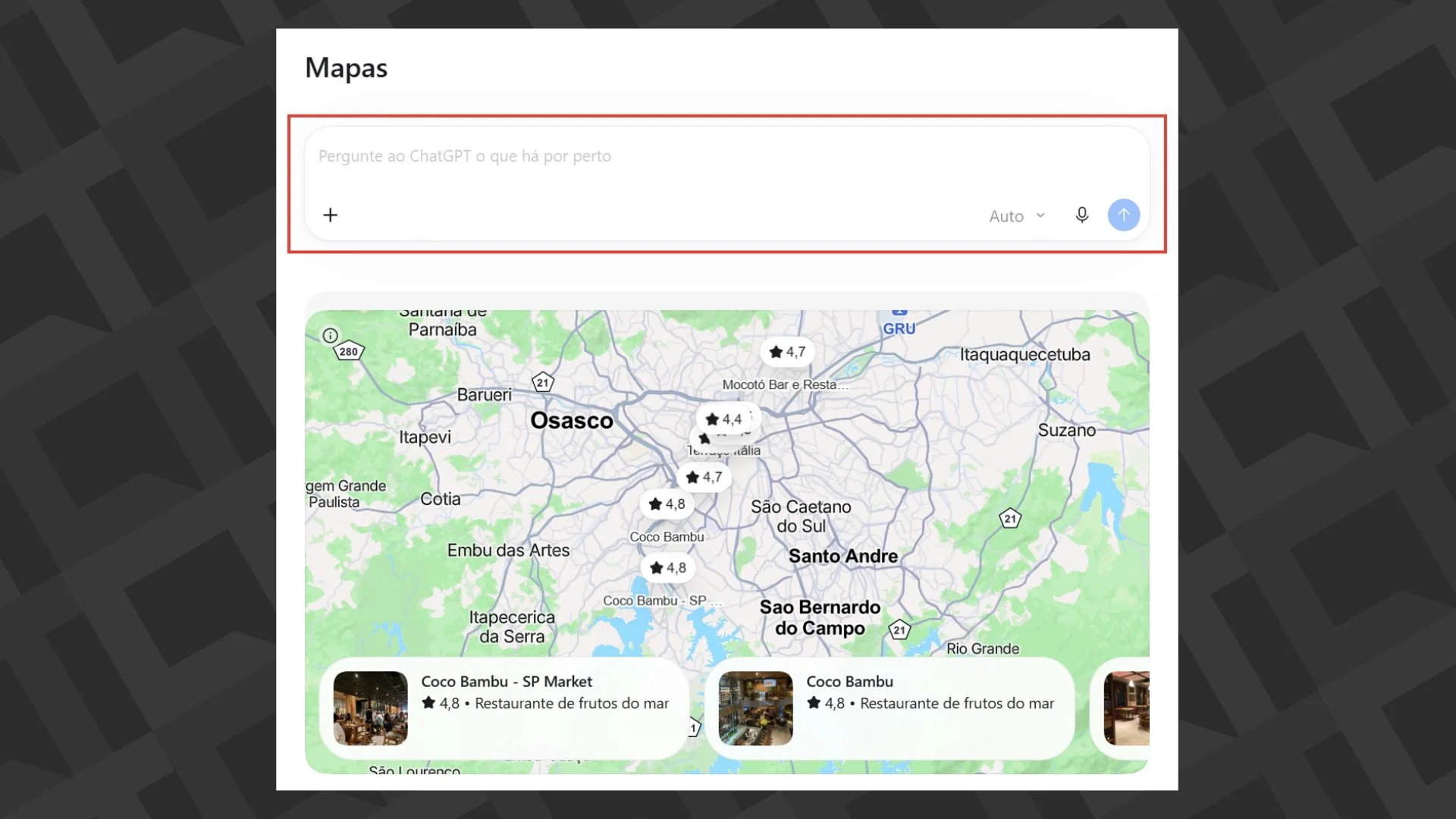This screenshot has width=1456, height=819.
Task: Click the Mapas heading
Action: pyautogui.click(x=347, y=68)
